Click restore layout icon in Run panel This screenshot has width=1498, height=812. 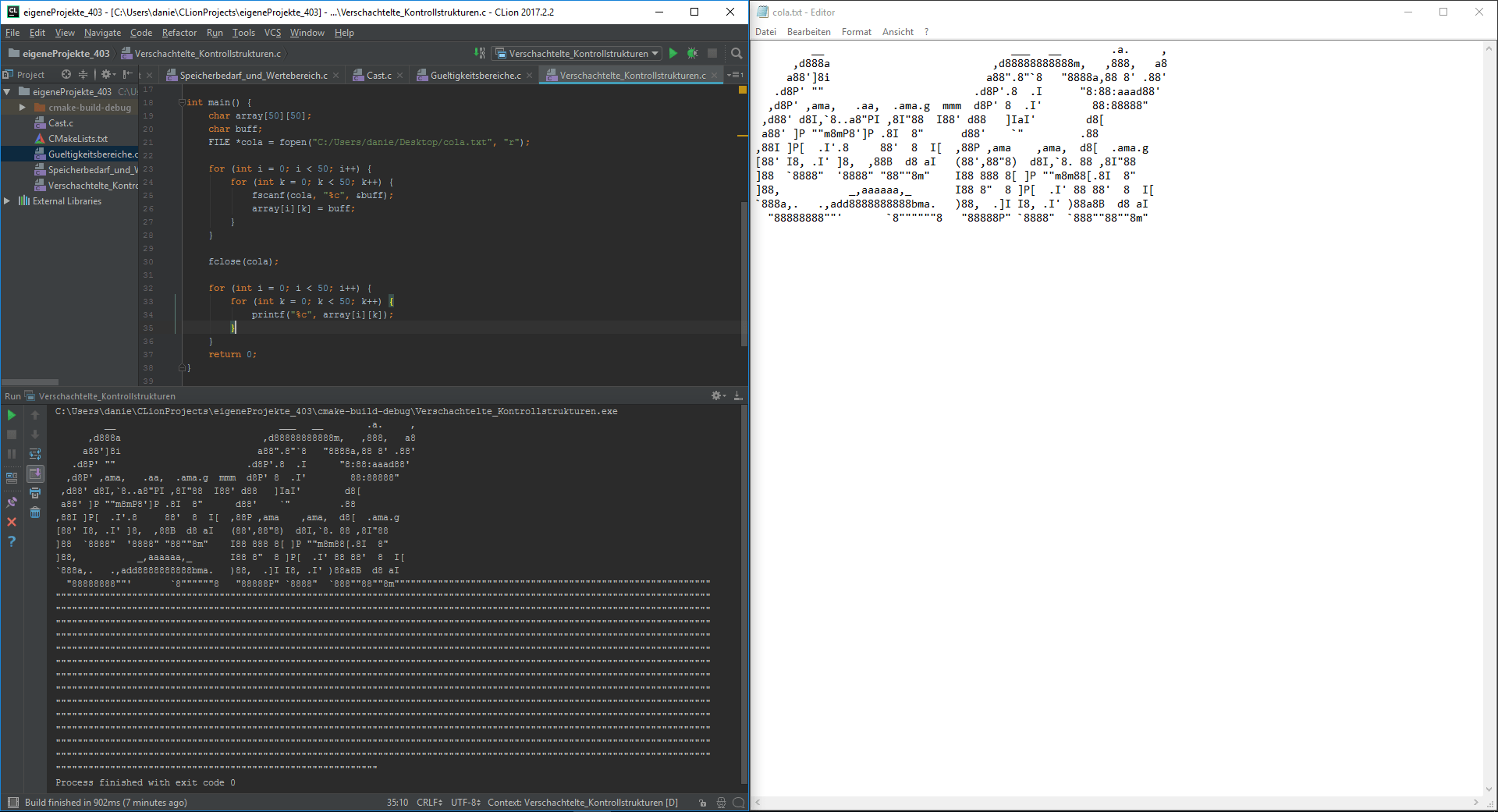(12, 477)
